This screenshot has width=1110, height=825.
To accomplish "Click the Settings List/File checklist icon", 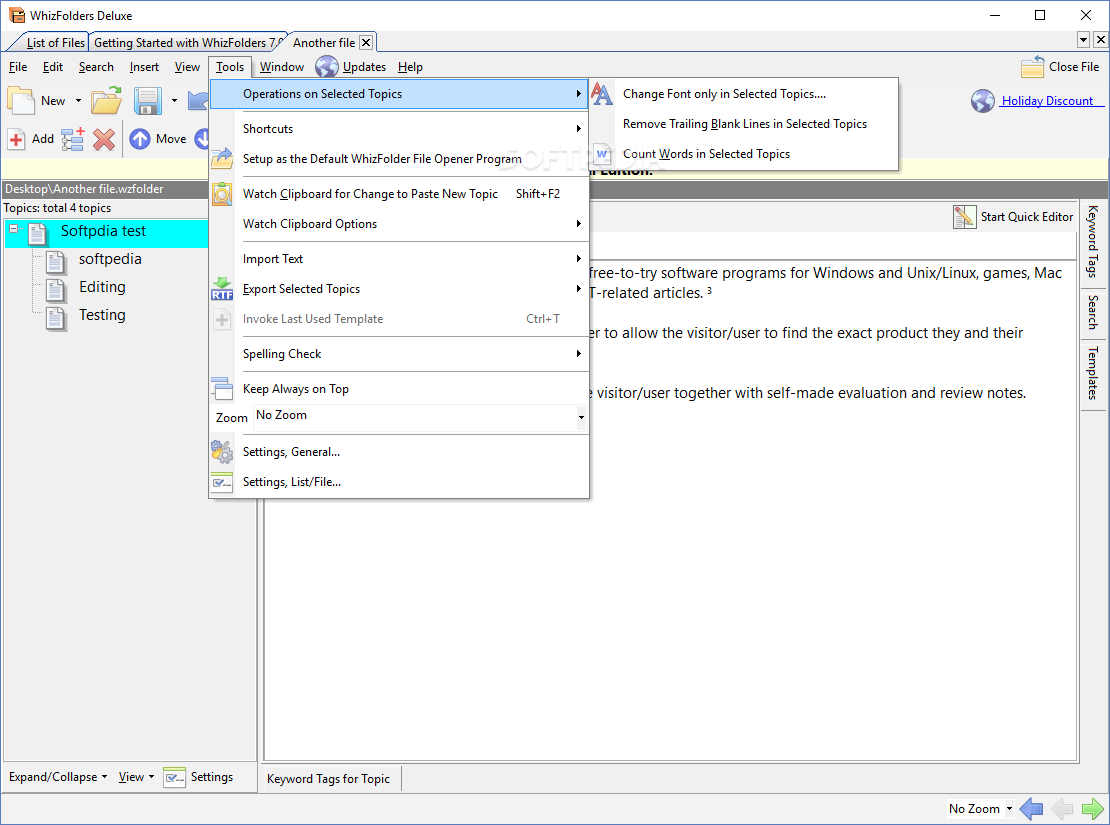I will (222, 482).
